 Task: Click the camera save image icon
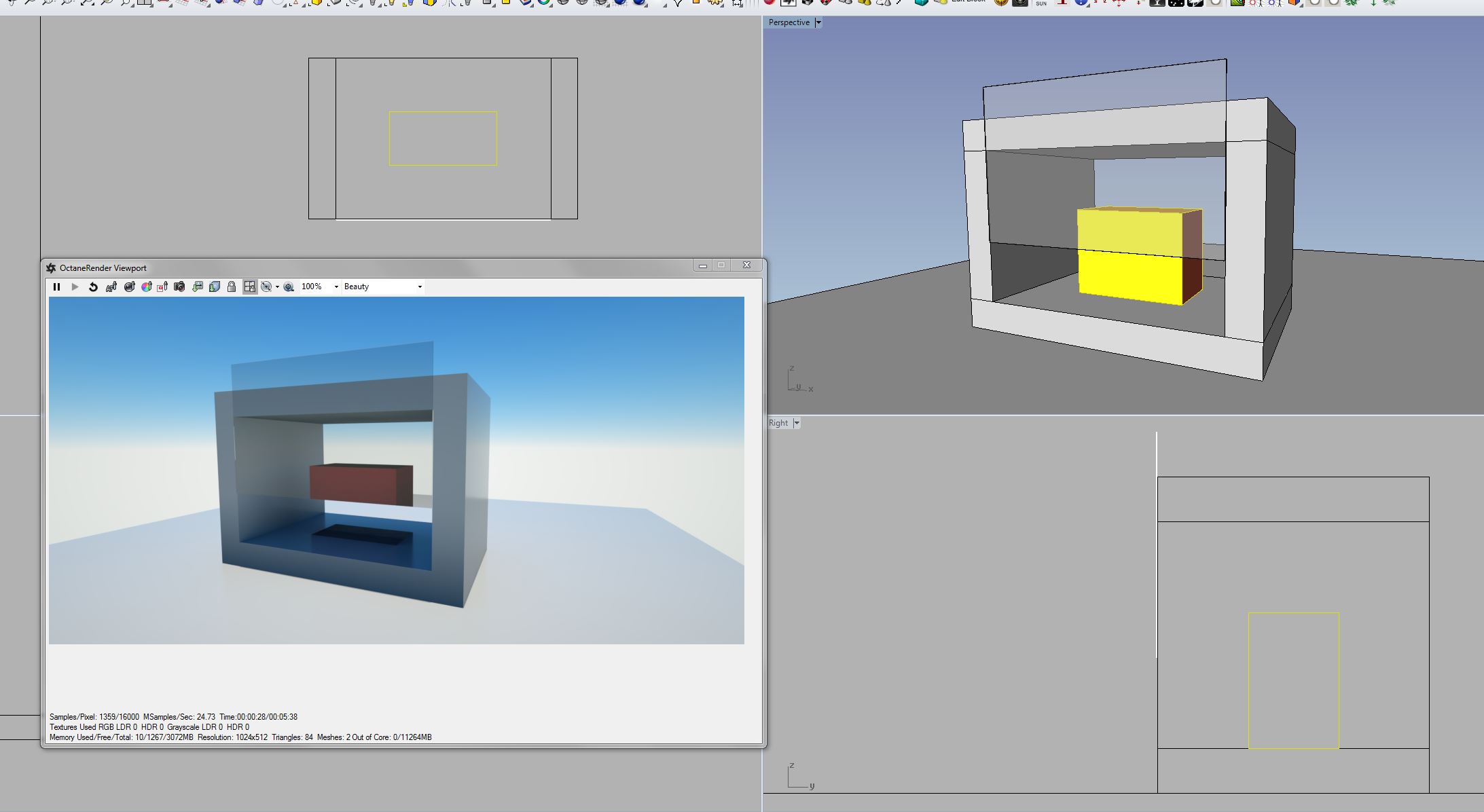[179, 287]
